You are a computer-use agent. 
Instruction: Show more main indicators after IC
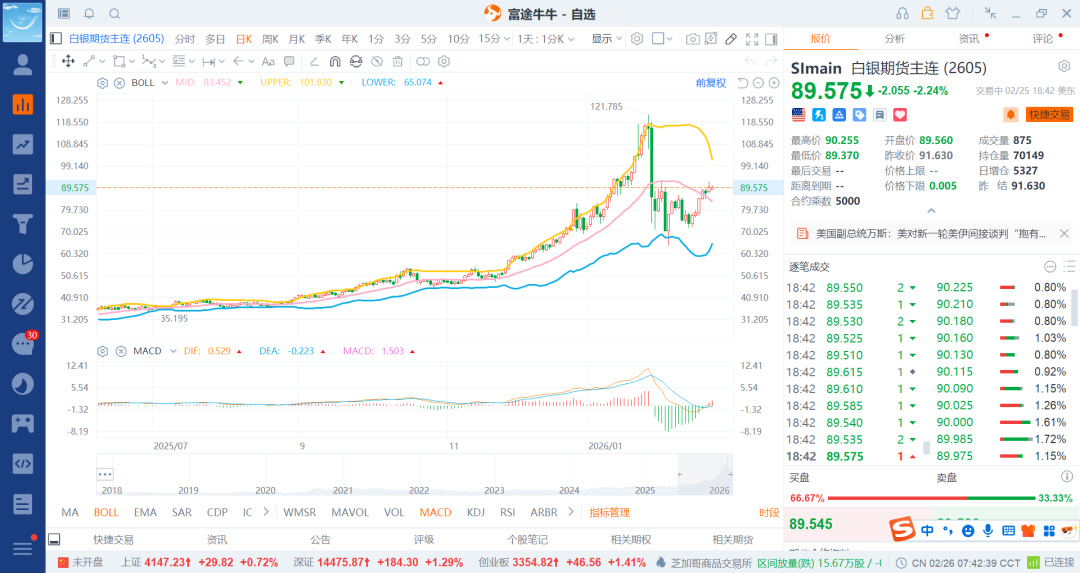pos(266,512)
